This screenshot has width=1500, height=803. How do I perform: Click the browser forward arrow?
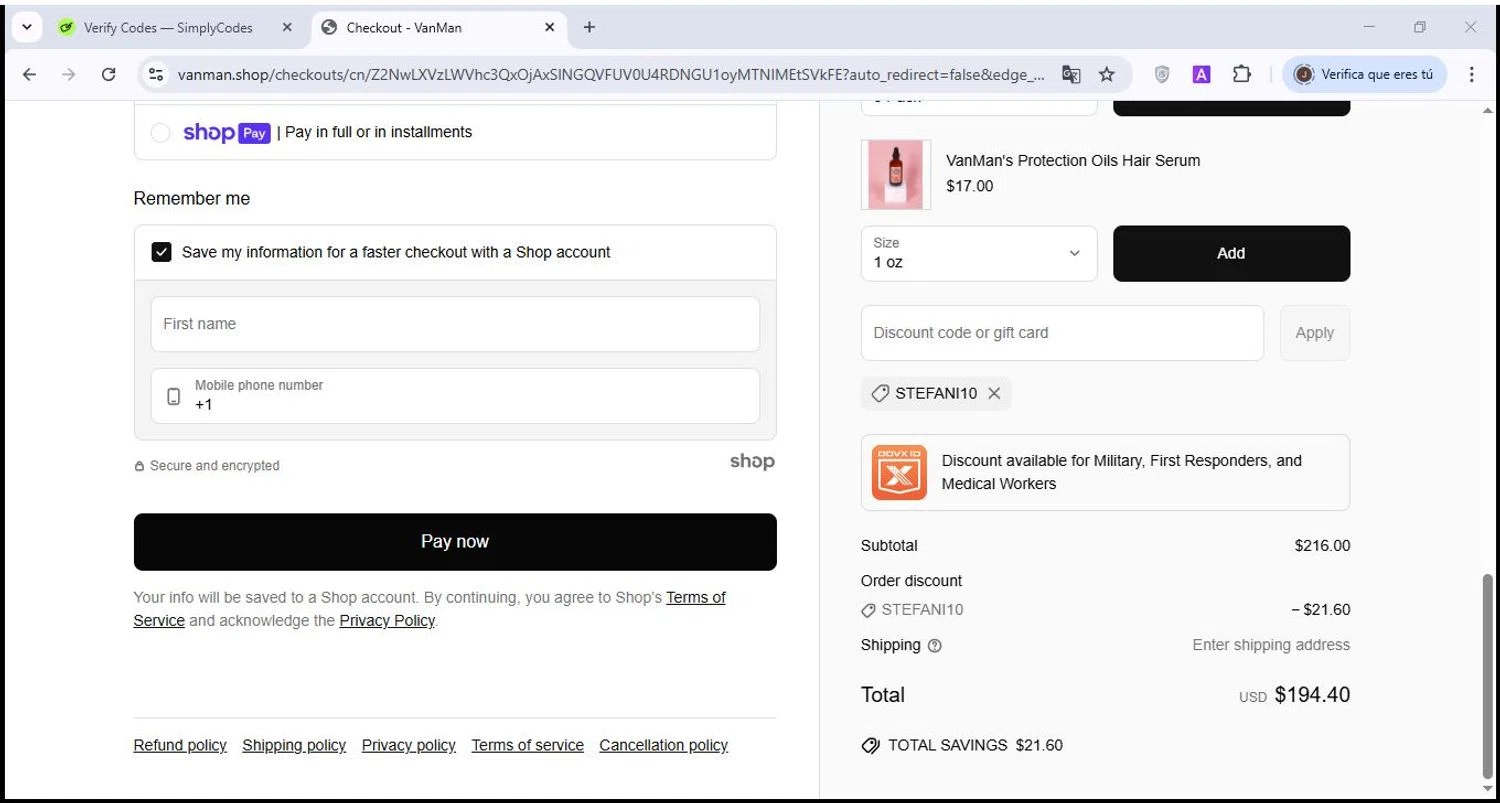(68, 74)
